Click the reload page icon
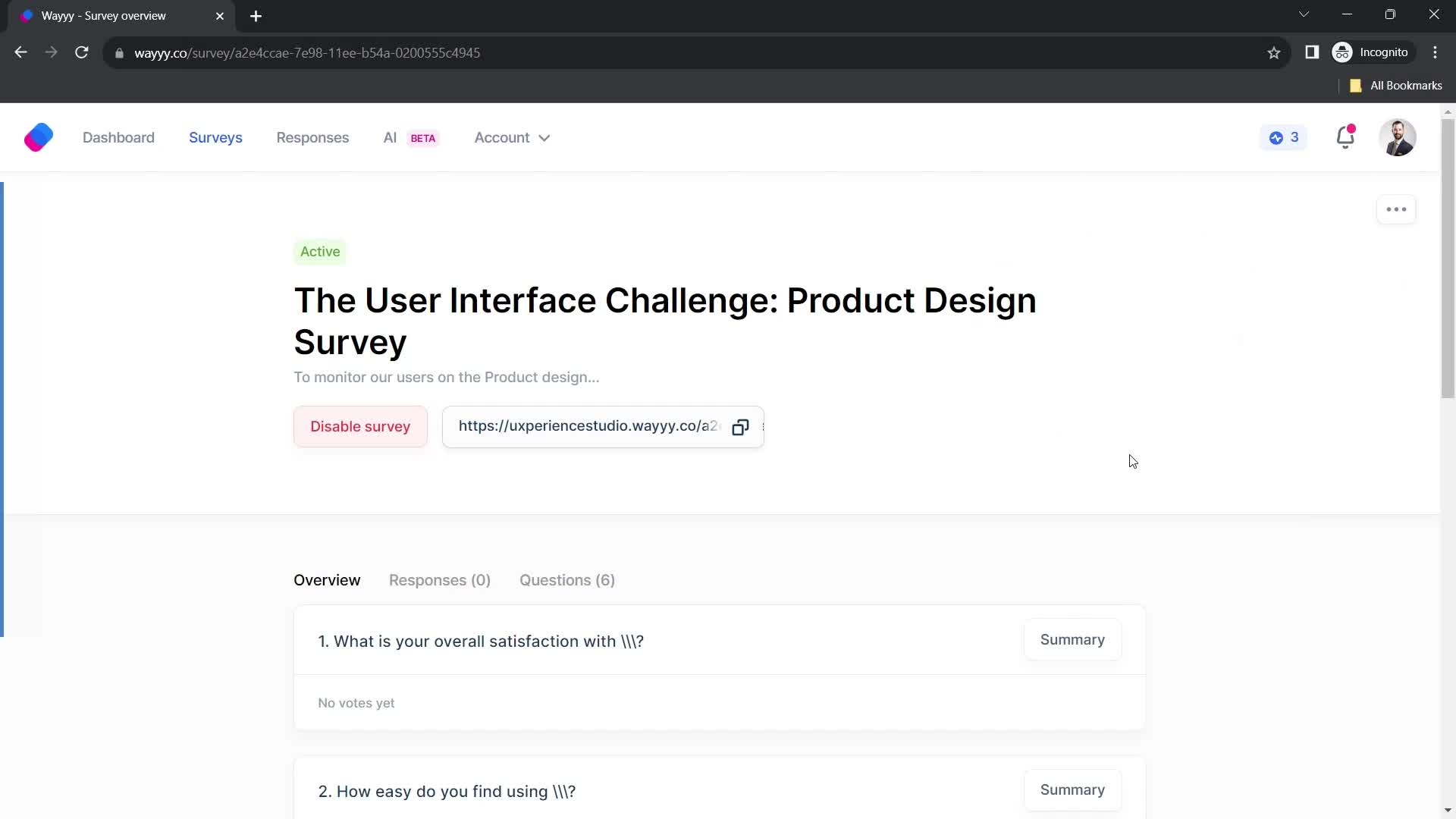The height and width of the screenshot is (819, 1456). coord(83,53)
